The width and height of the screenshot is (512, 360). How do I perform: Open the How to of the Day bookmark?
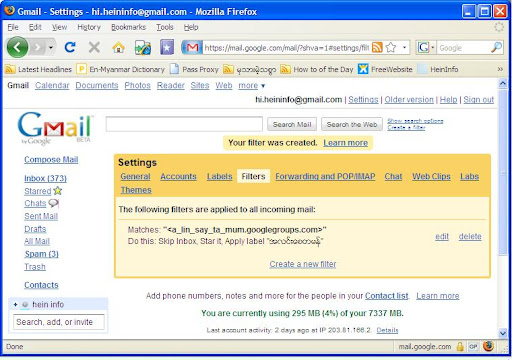pyautogui.click(x=317, y=69)
